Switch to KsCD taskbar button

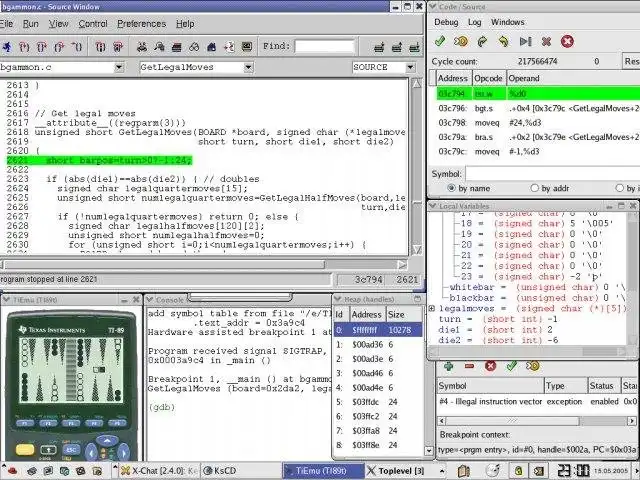pos(241,471)
